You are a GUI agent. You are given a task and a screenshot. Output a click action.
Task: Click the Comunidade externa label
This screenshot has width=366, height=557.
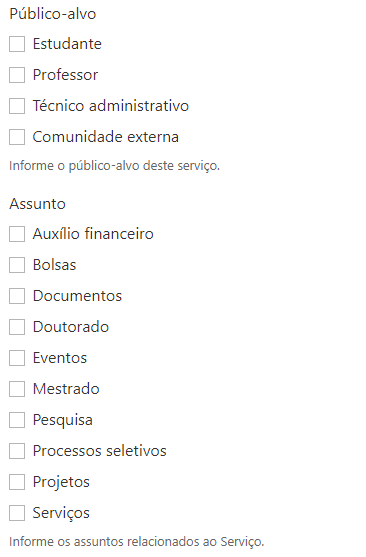tap(106, 137)
